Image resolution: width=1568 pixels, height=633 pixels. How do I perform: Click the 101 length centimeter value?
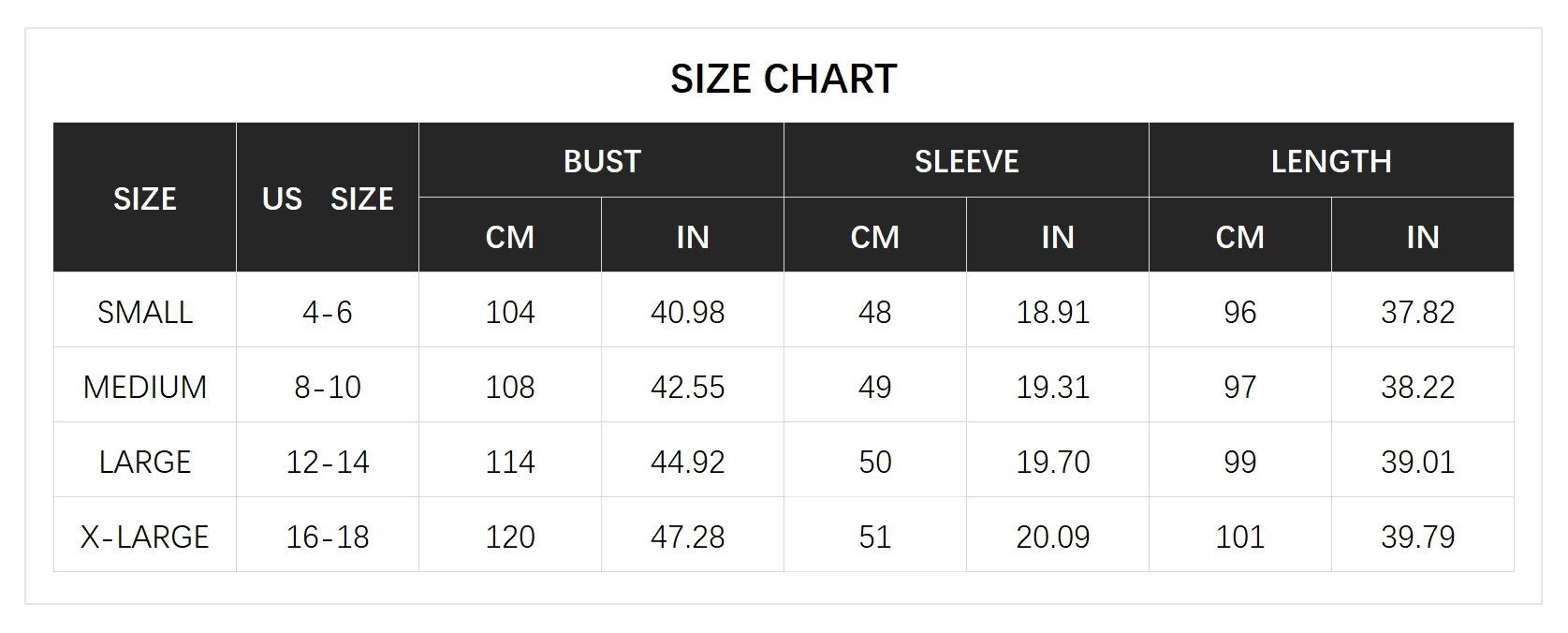click(x=1240, y=537)
